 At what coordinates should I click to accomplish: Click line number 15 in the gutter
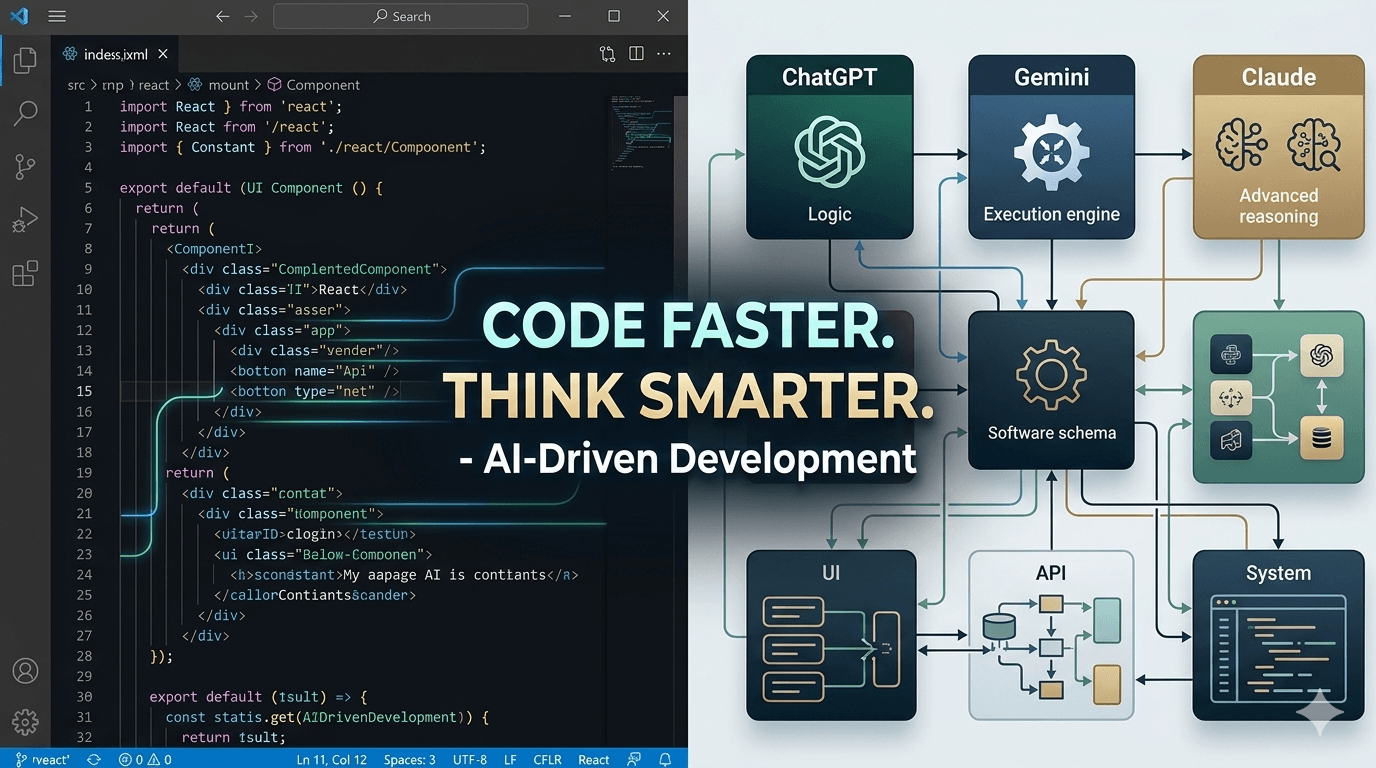tap(84, 391)
